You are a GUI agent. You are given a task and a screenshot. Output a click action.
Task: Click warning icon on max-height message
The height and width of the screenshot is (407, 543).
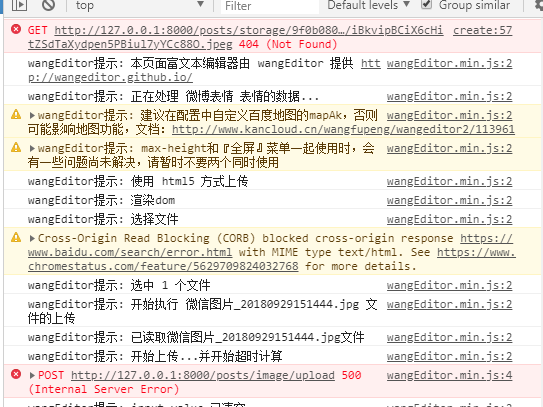16,147
